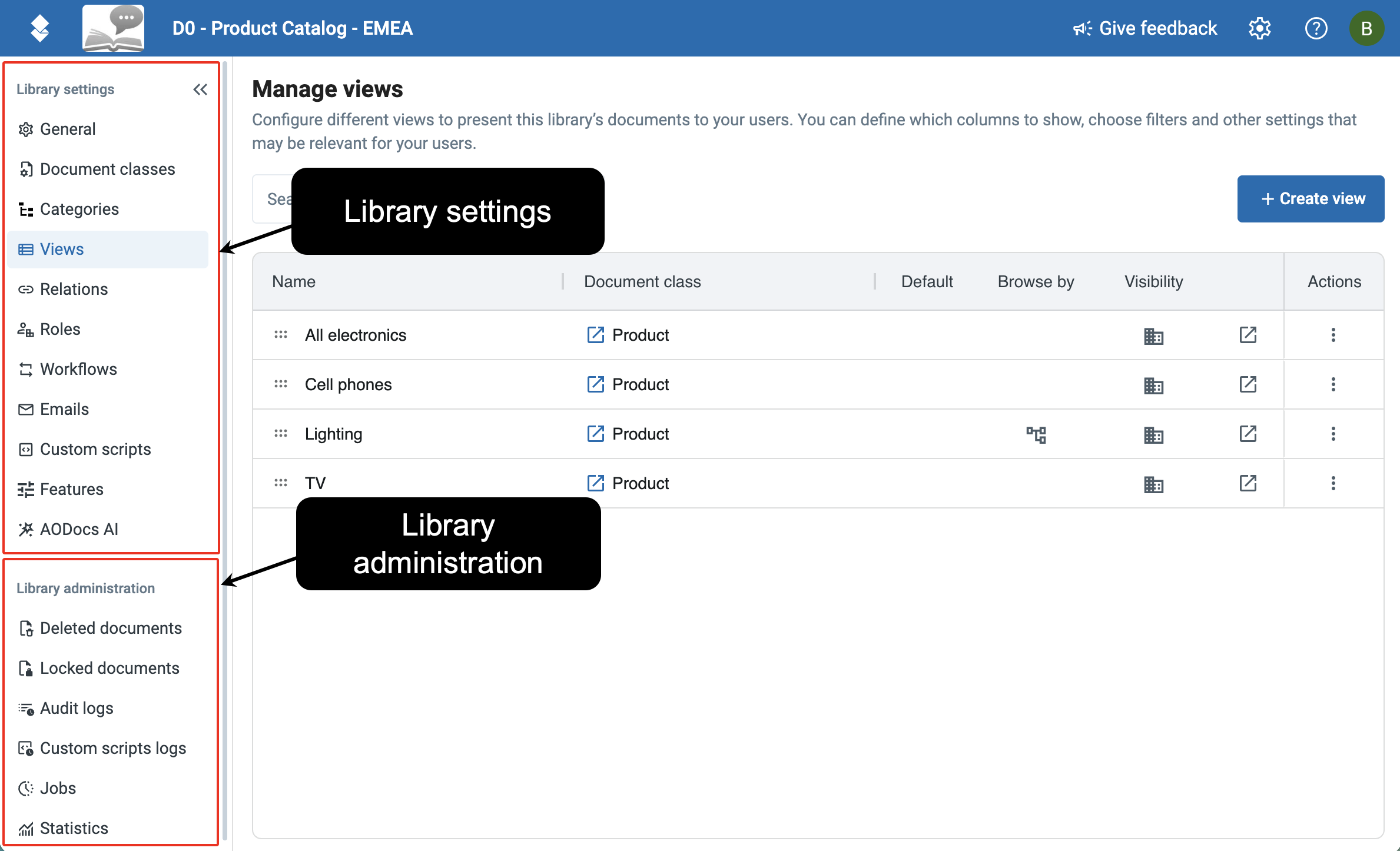
Task: Click the Name column header
Action: [294, 281]
